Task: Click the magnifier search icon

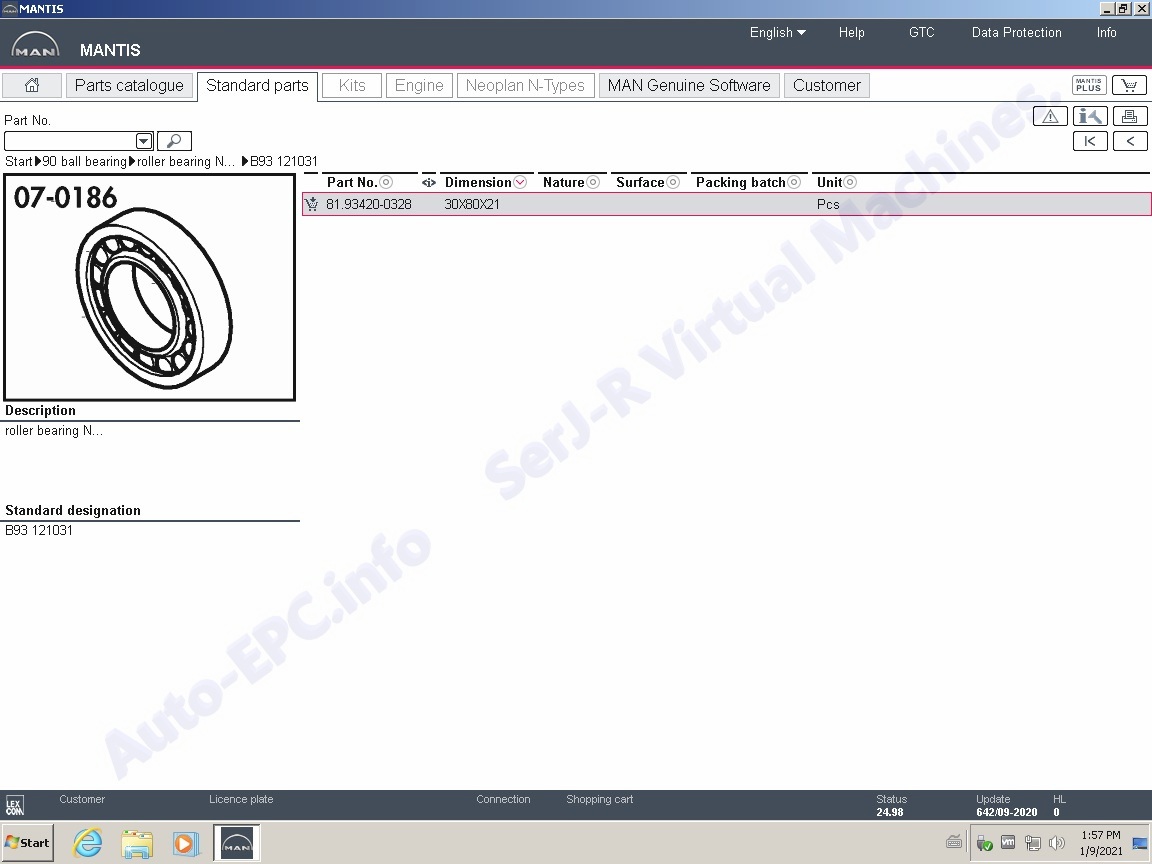Action: [174, 140]
